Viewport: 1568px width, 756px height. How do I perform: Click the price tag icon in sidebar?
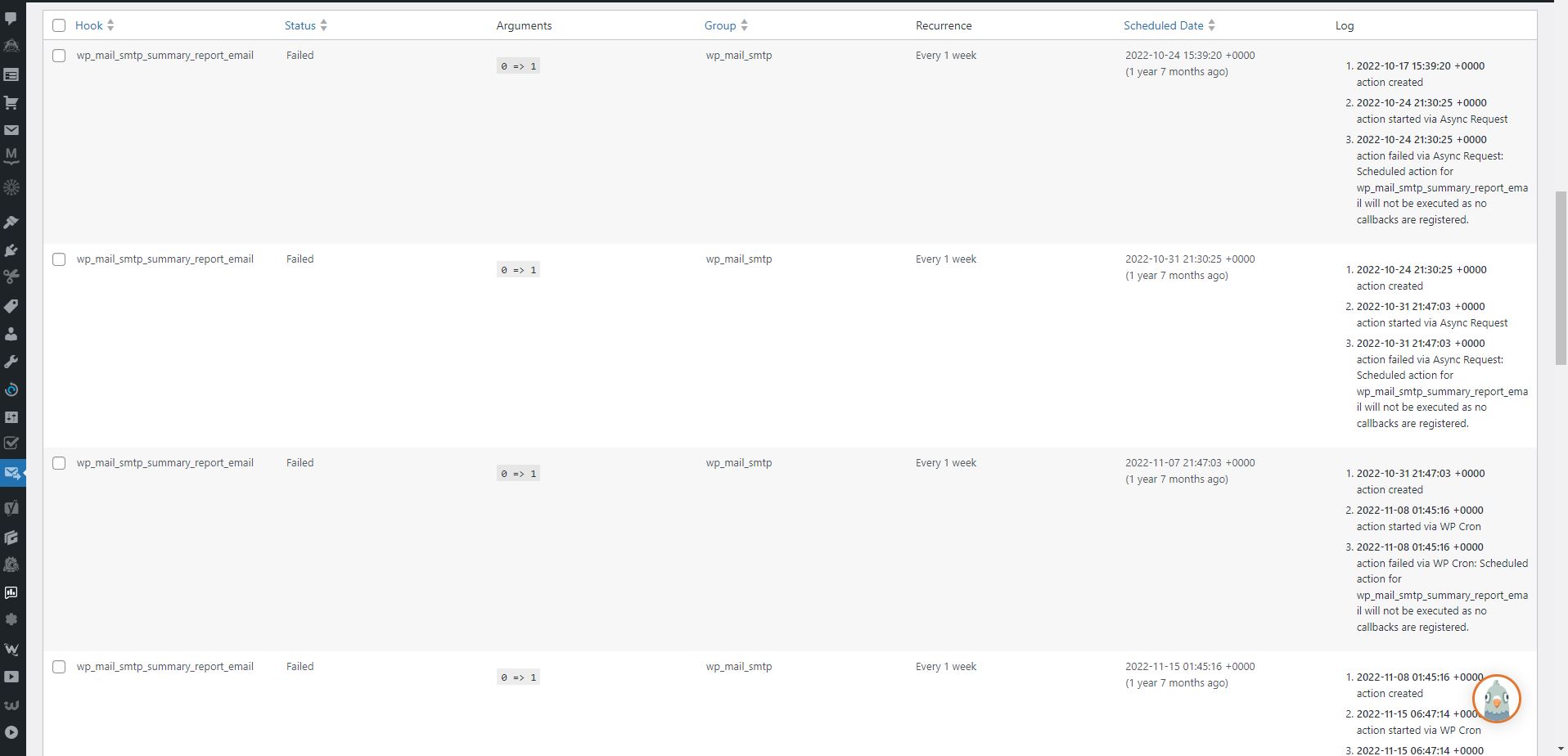(x=11, y=306)
